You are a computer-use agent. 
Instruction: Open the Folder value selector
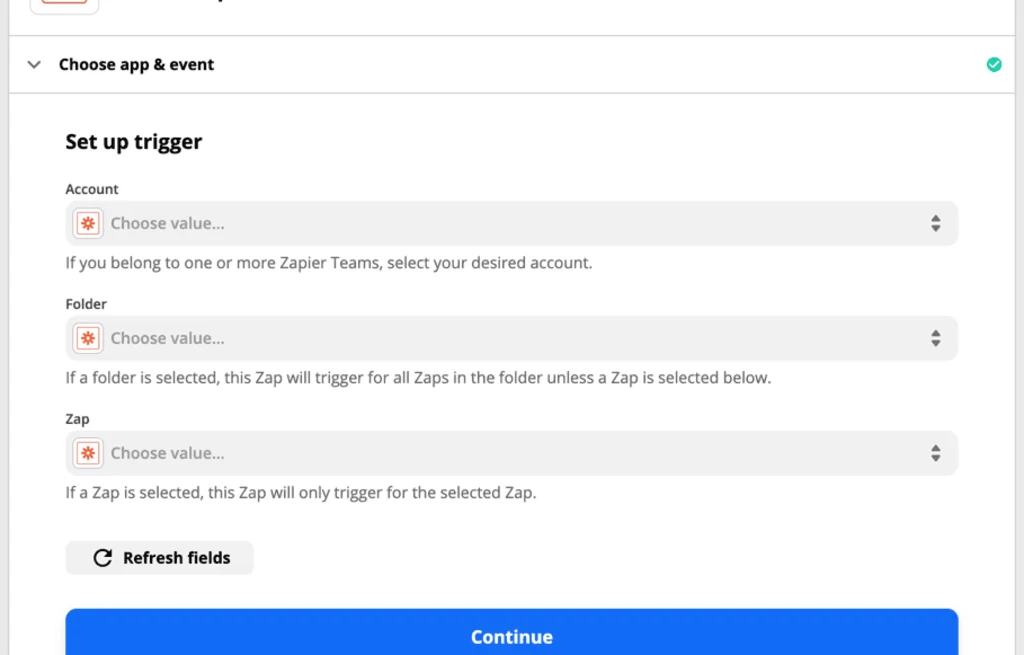coord(500,338)
